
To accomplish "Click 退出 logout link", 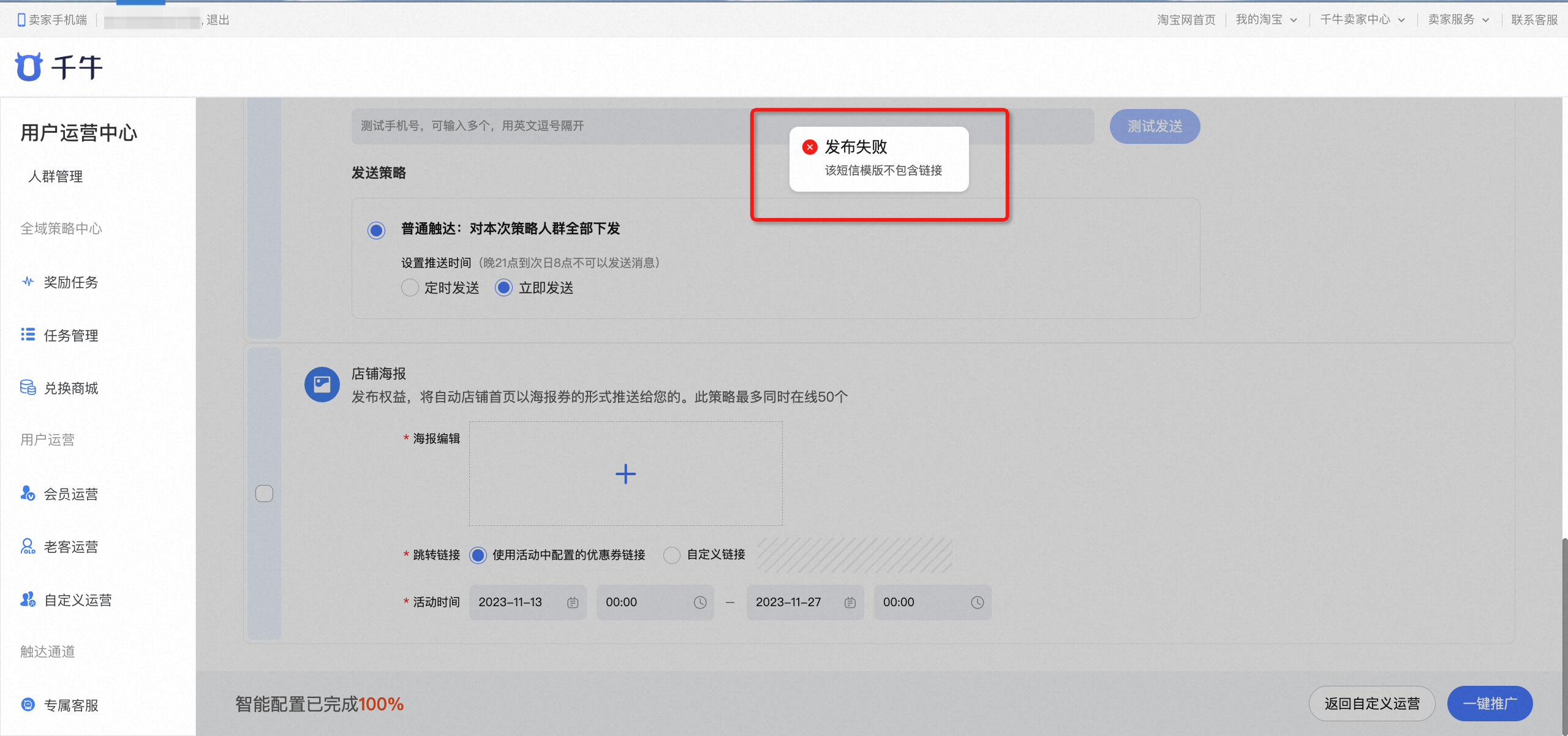I will [218, 20].
